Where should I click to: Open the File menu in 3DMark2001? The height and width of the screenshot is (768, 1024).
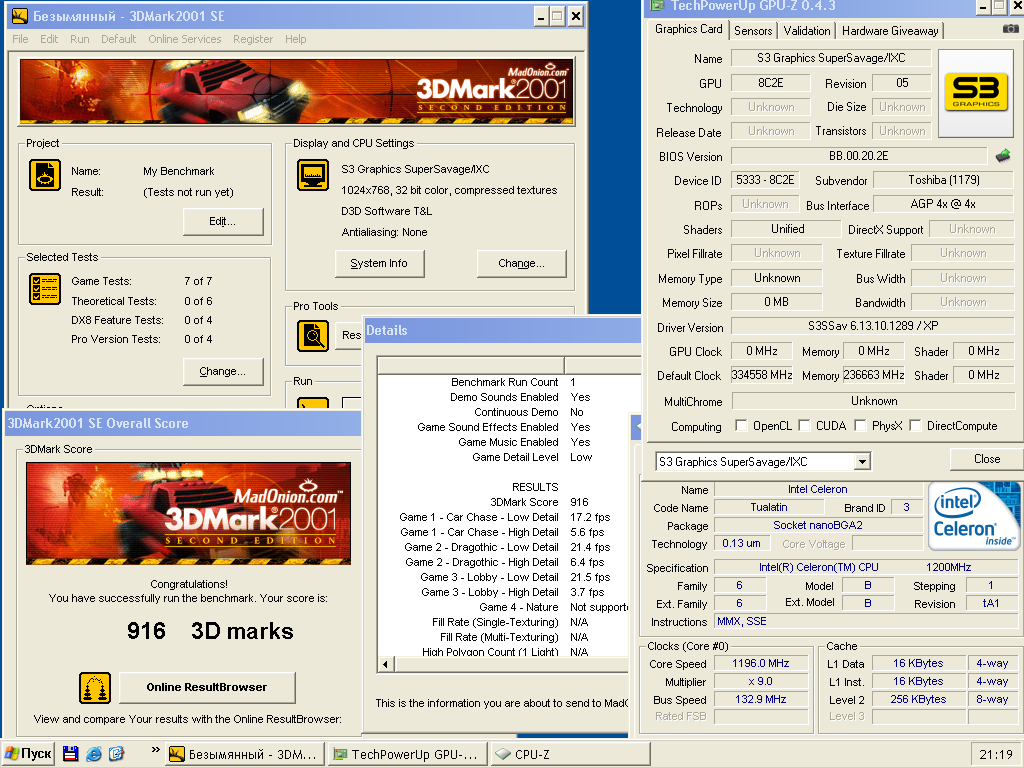pos(20,39)
